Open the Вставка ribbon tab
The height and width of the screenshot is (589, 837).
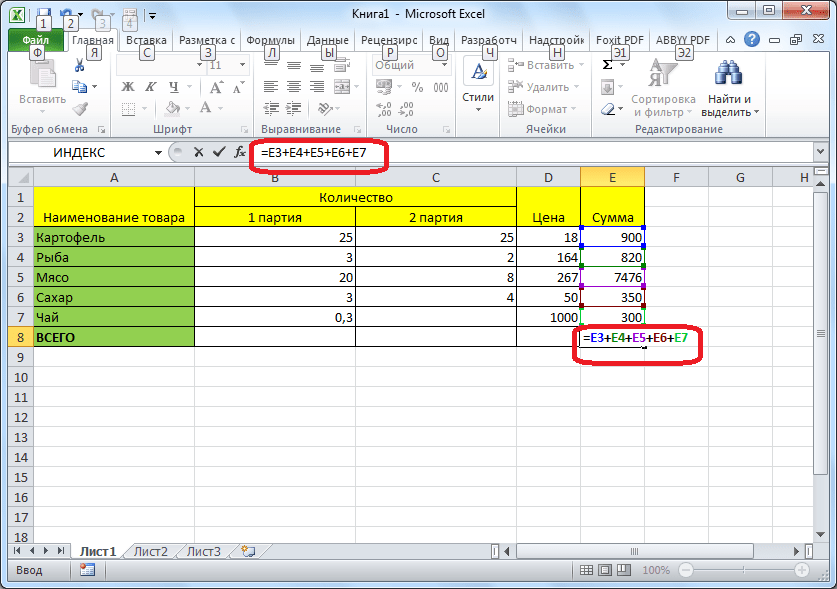coord(146,41)
